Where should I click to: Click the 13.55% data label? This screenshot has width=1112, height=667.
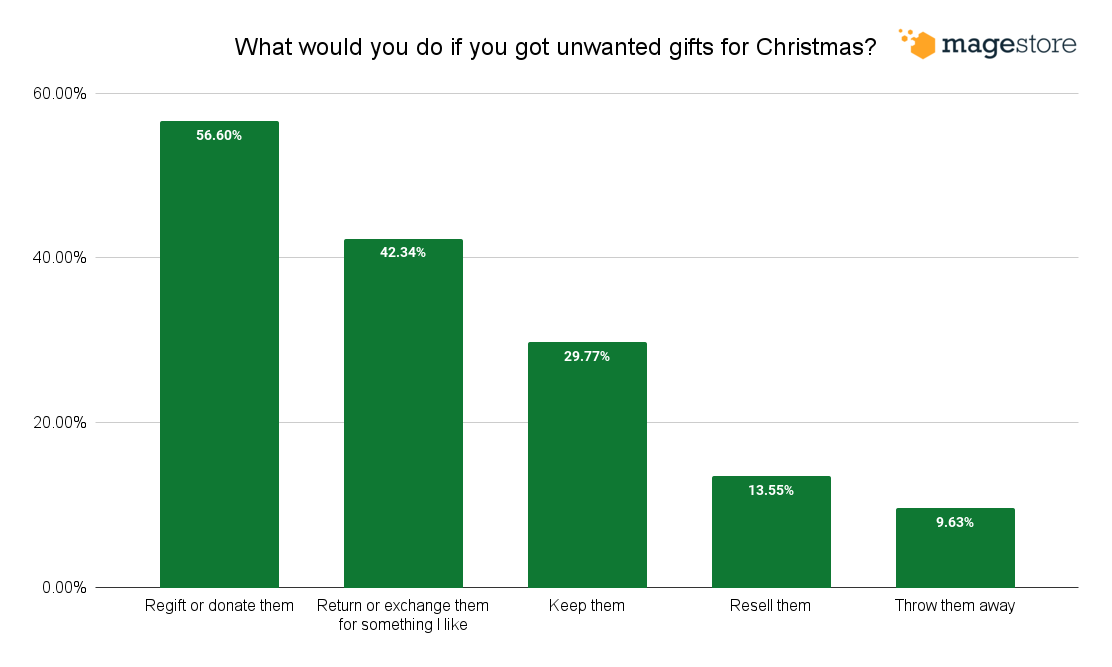771,490
